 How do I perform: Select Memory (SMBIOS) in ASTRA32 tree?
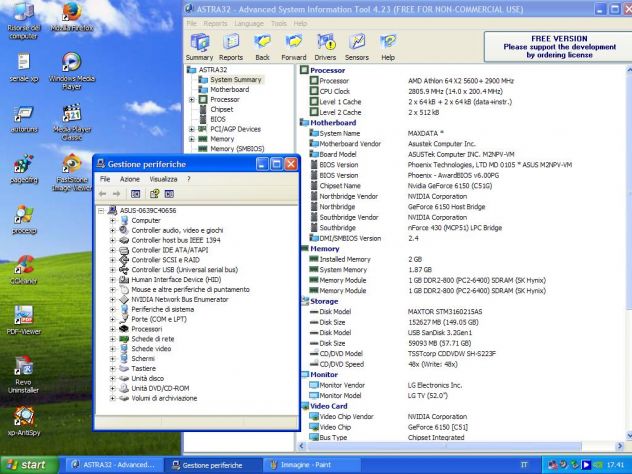coord(237,149)
